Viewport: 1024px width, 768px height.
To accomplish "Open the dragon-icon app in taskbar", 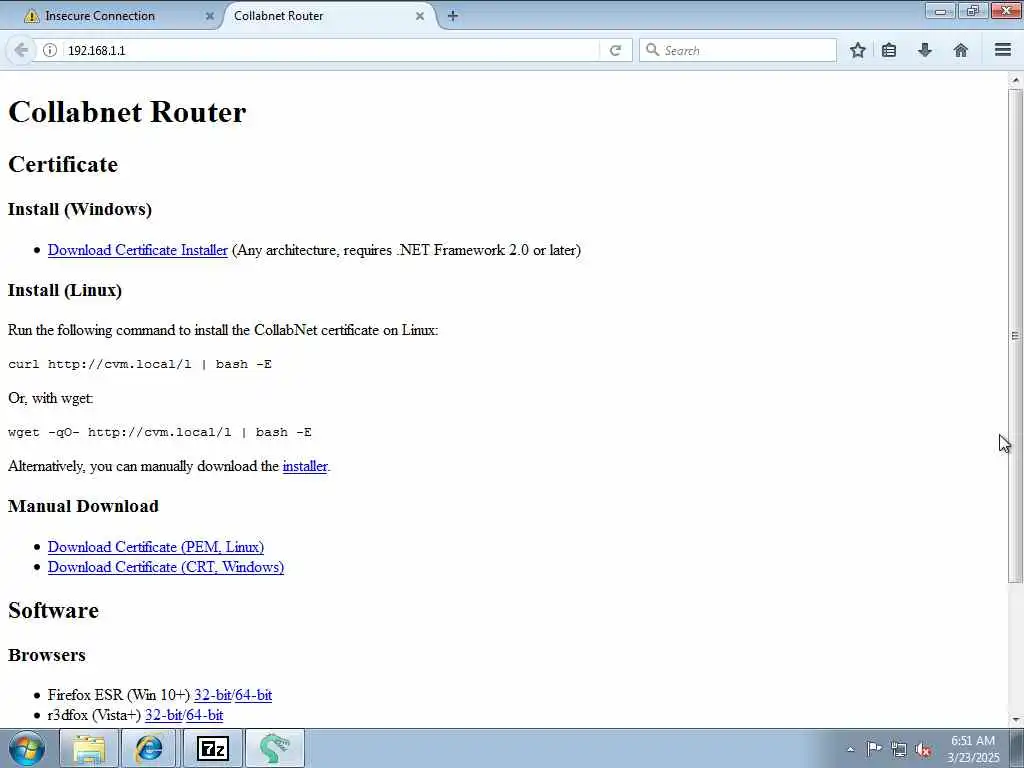I will [x=275, y=748].
